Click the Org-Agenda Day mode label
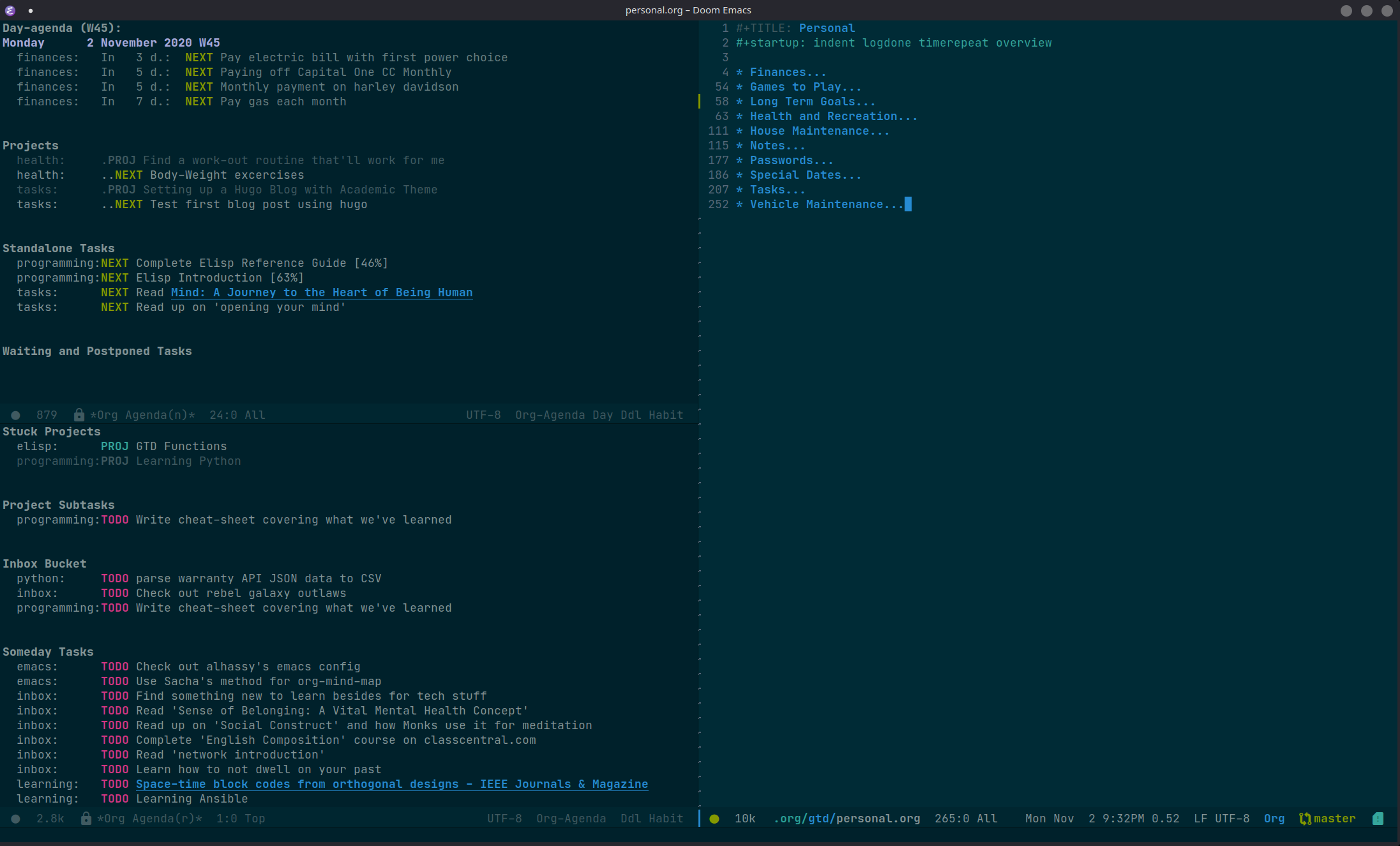The width and height of the screenshot is (1400, 846). click(x=563, y=415)
